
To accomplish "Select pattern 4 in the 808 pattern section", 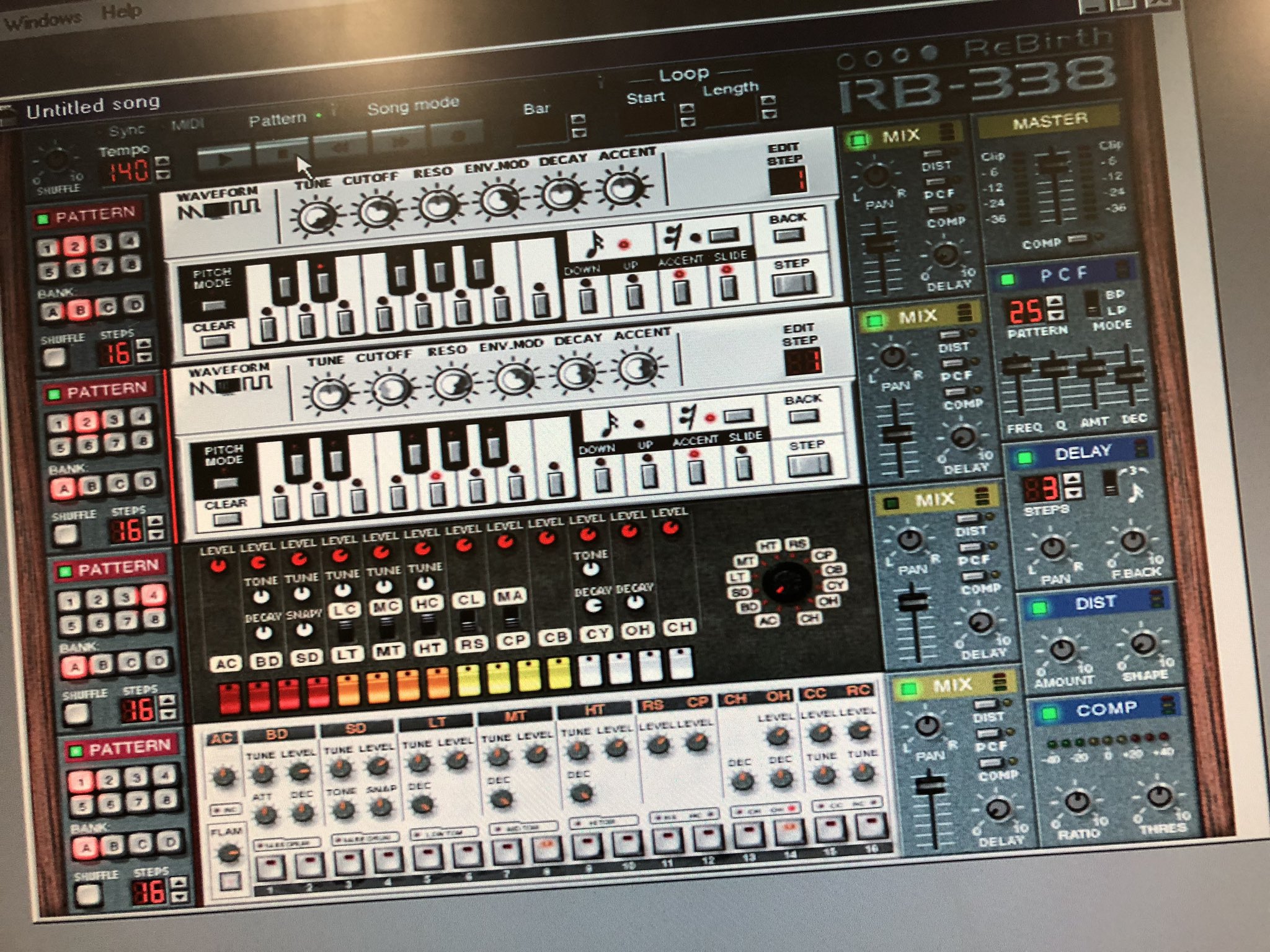I will pos(153,595).
